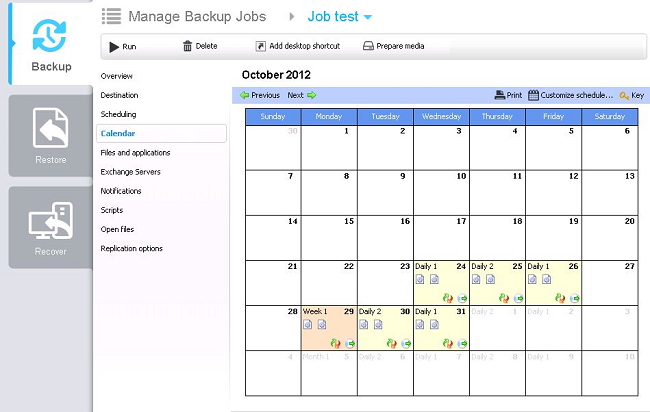Viewport: 650px width, 412px height.
Task: Delete the job with trash icon
Action: [x=187, y=46]
